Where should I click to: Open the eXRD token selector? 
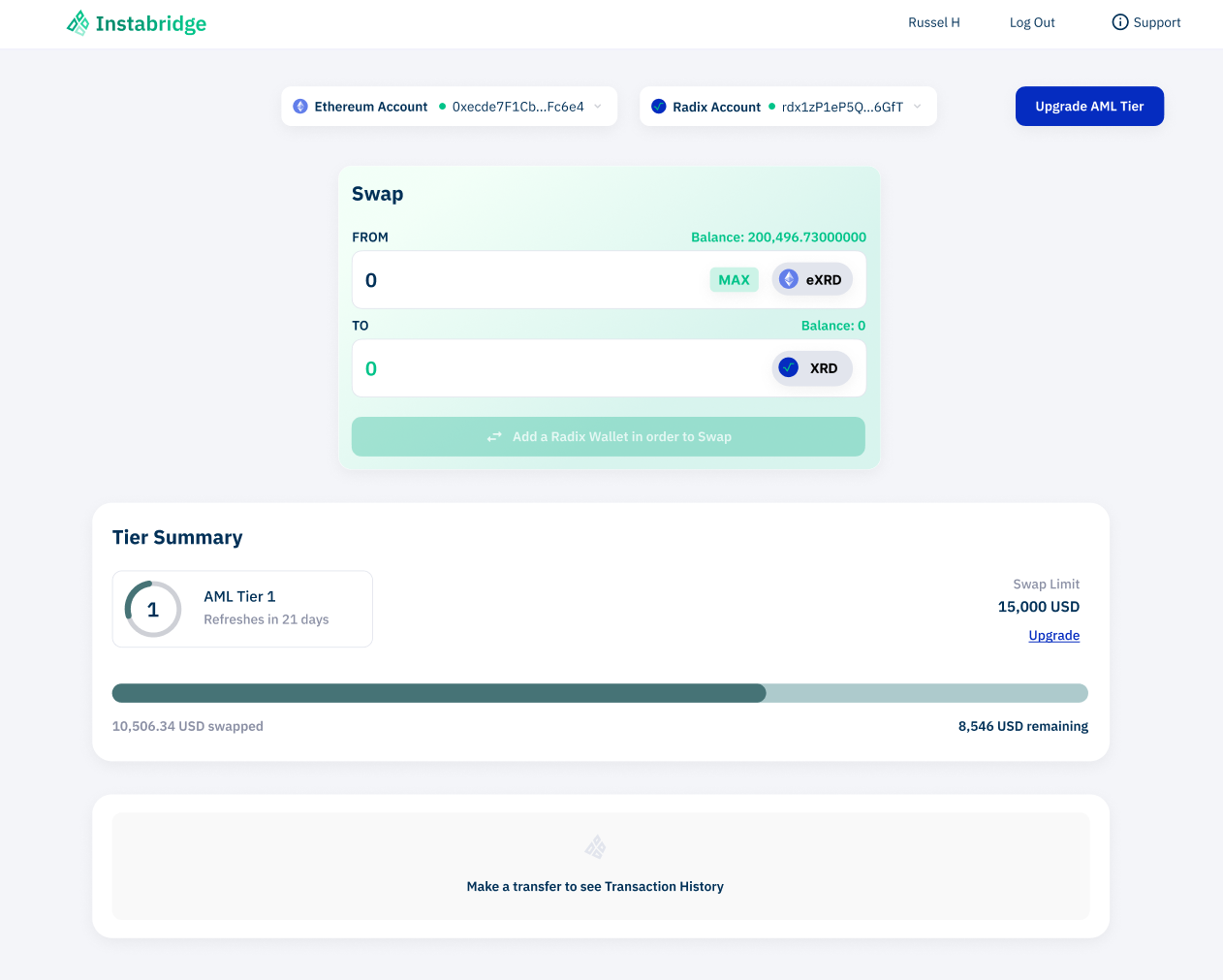click(x=812, y=279)
